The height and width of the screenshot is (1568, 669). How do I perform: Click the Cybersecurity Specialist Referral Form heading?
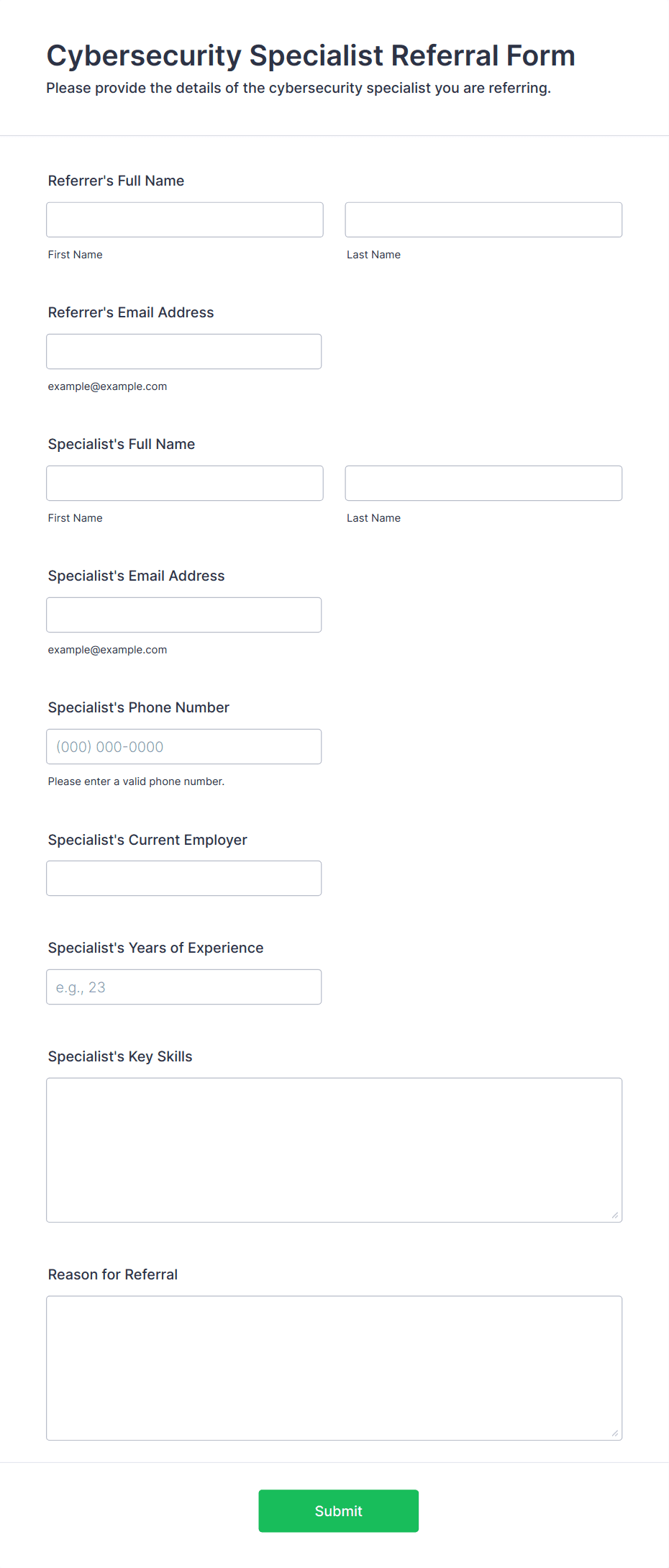coord(311,55)
